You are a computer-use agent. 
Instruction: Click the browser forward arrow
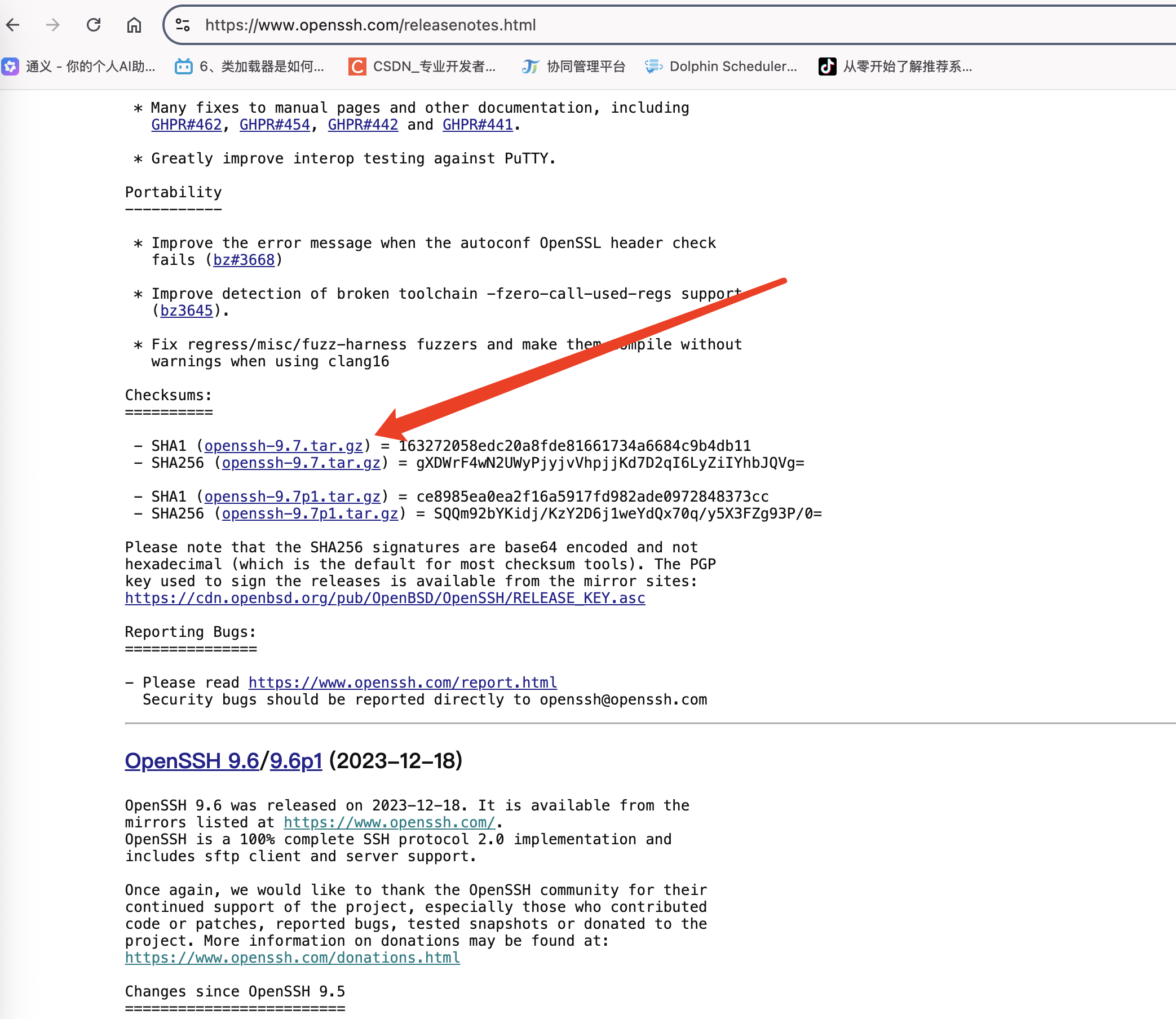[53, 25]
